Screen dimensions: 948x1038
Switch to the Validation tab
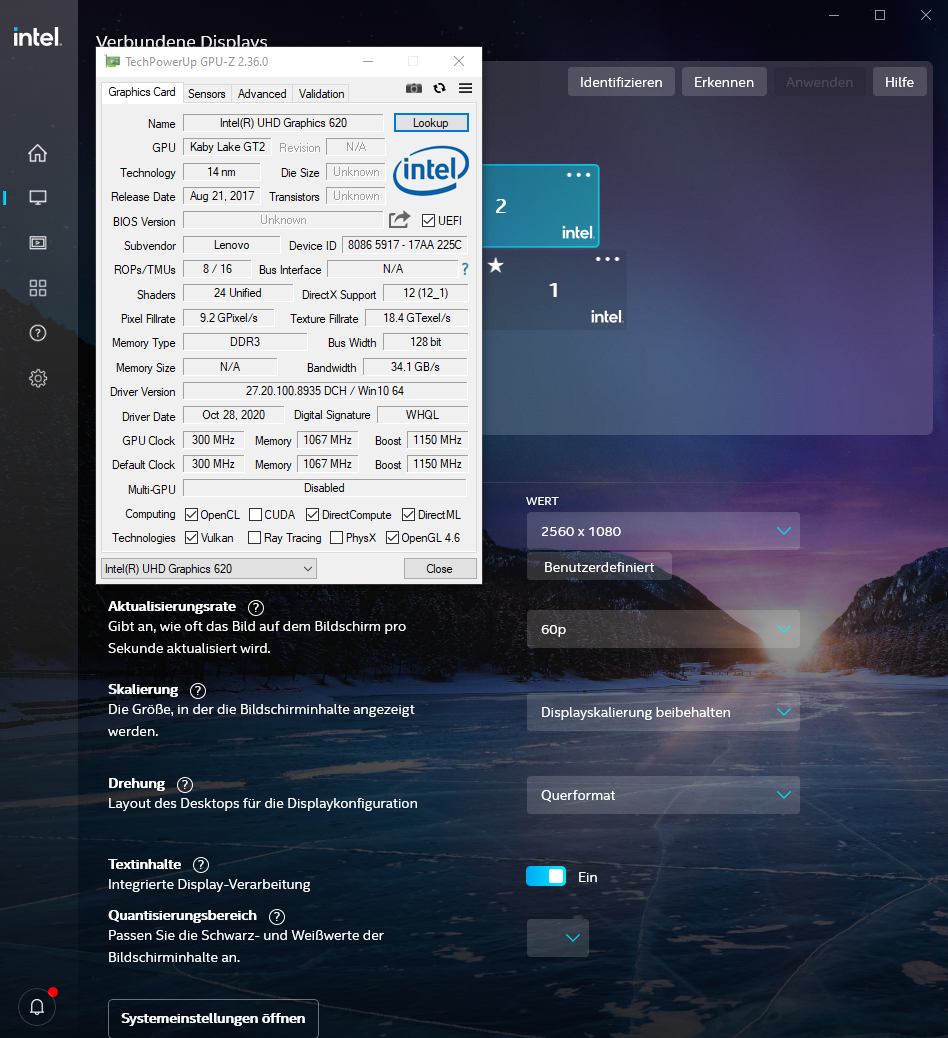coord(321,94)
